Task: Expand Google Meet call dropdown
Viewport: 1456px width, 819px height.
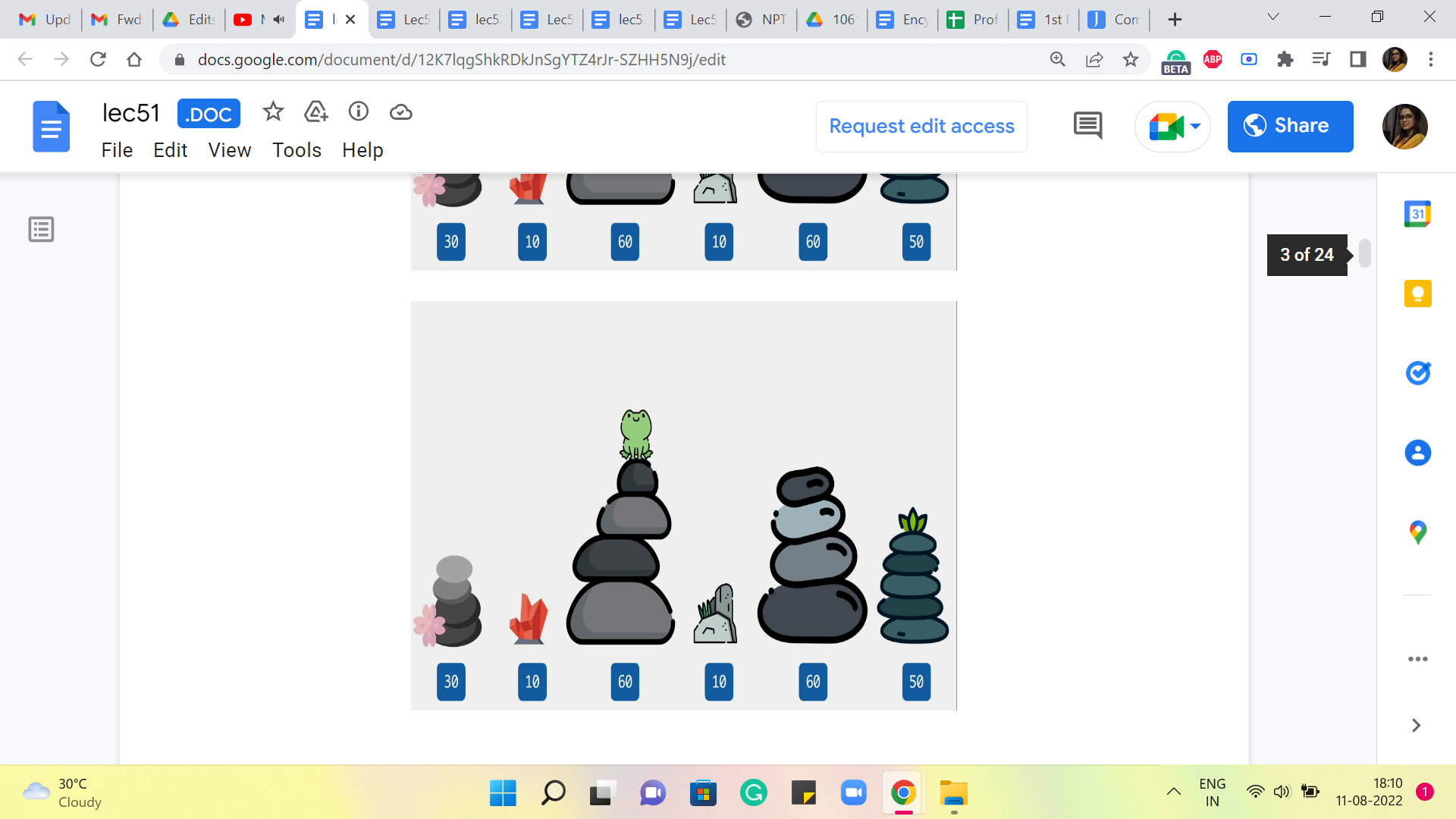Action: (x=1196, y=126)
